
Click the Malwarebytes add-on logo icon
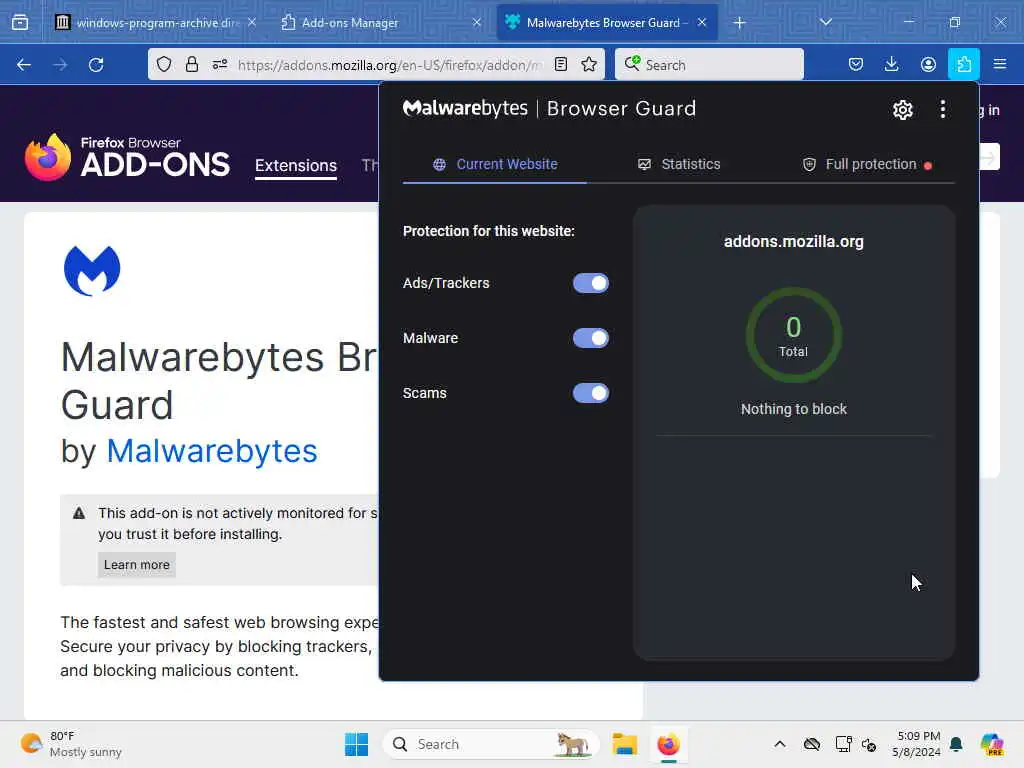(92, 270)
